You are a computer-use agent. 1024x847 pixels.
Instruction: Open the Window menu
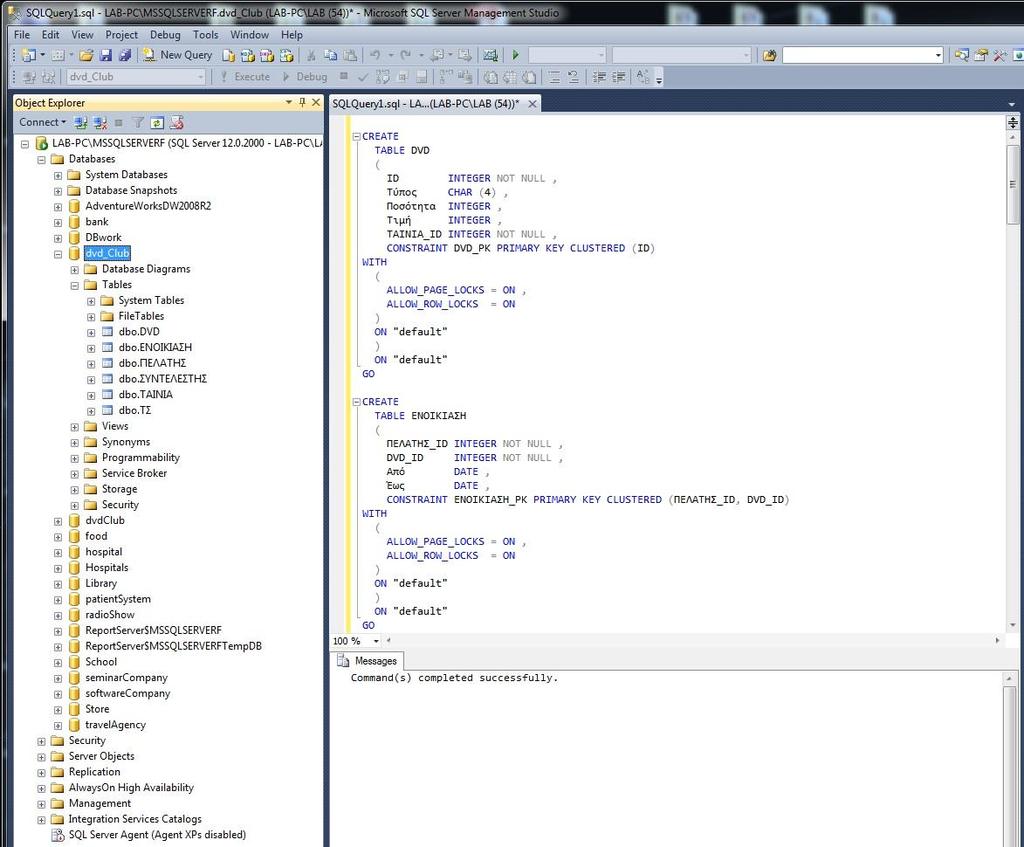click(249, 35)
